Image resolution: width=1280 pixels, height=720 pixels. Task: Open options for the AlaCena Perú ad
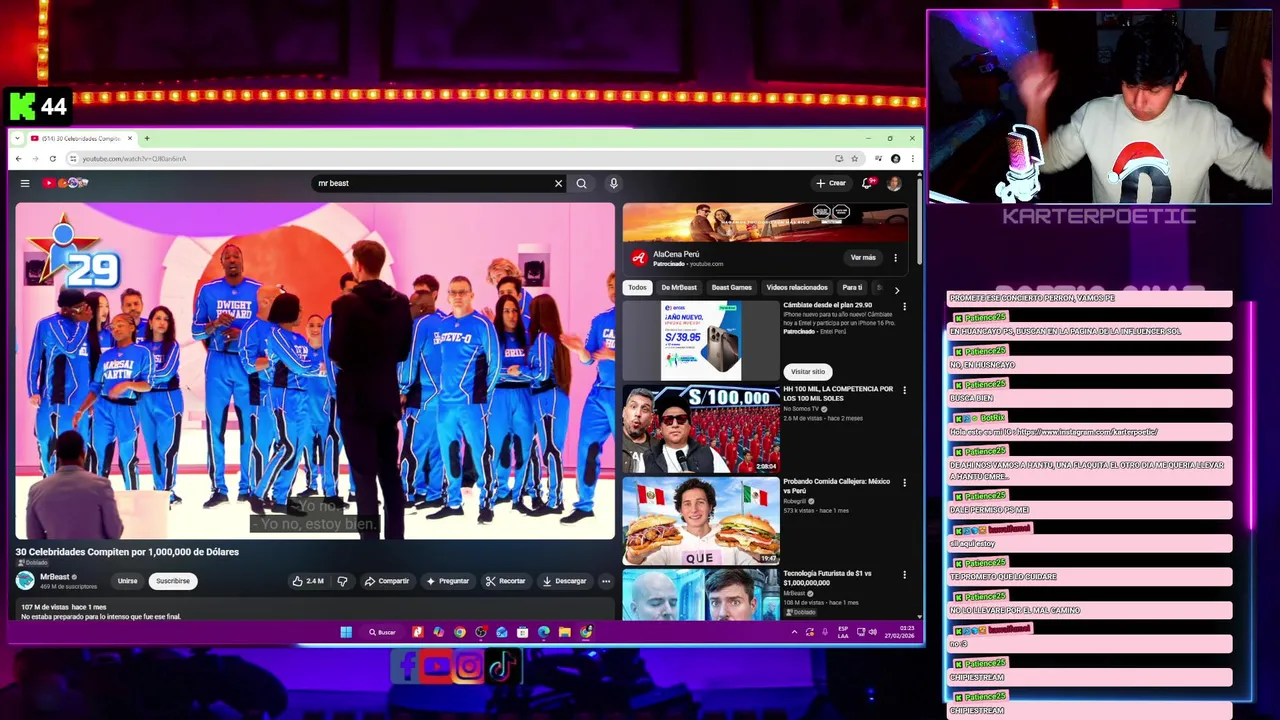coord(895,258)
